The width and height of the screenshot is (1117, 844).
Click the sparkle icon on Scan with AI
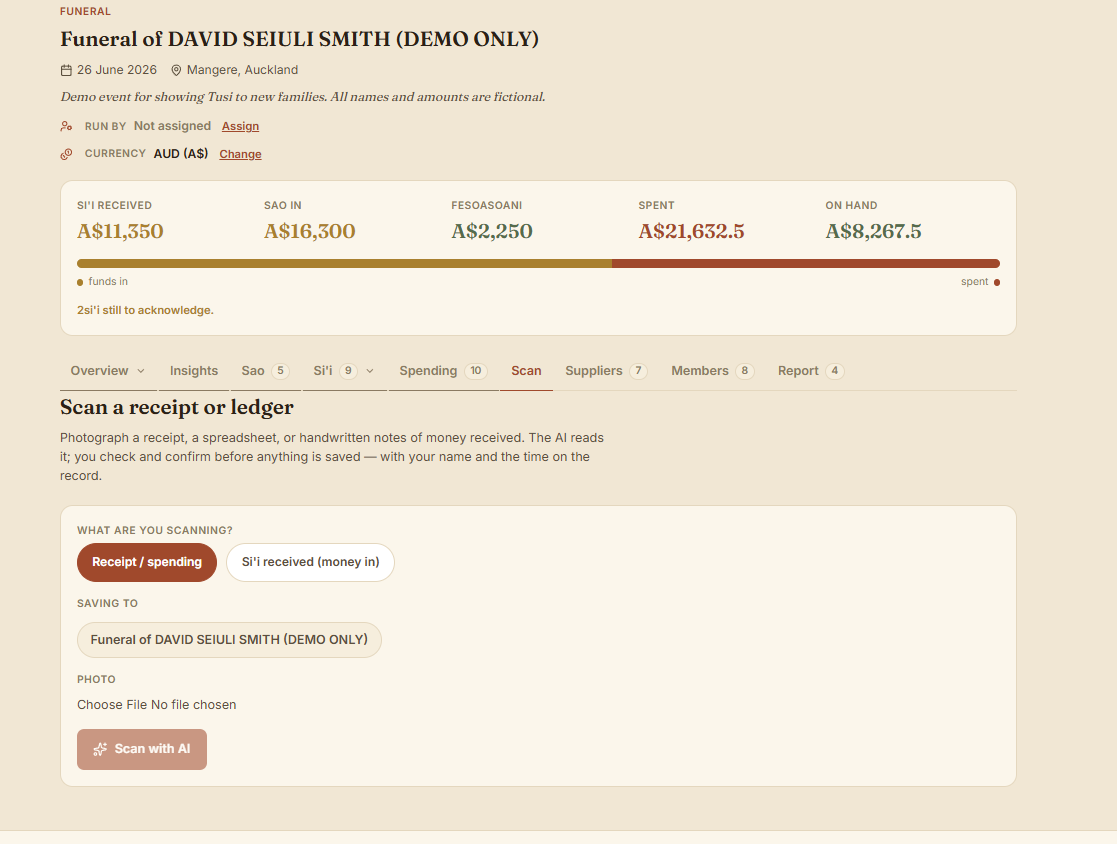pyautogui.click(x=100, y=749)
